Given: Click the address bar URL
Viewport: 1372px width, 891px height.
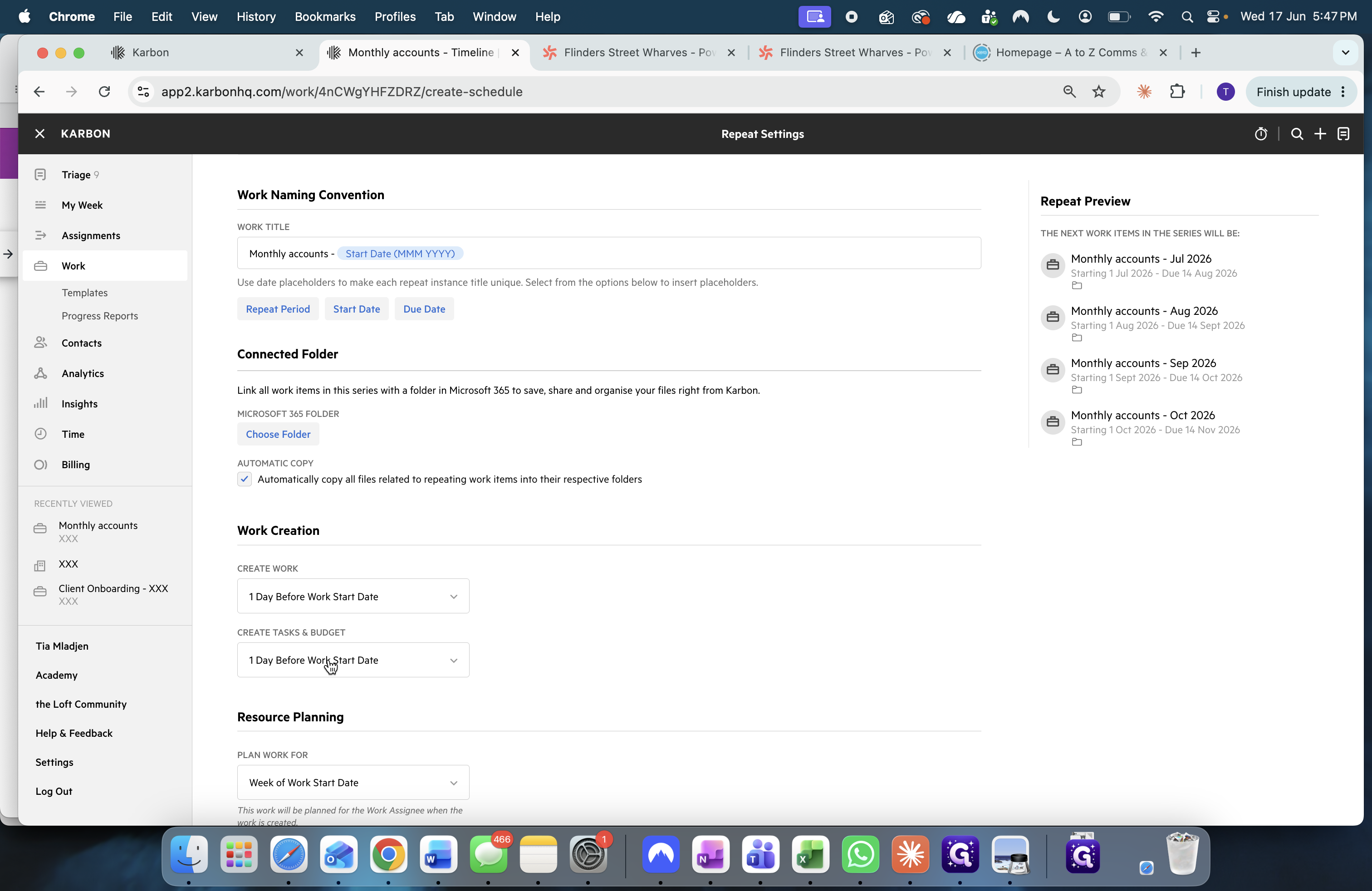Looking at the screenshot, I should tap(342, 92).
